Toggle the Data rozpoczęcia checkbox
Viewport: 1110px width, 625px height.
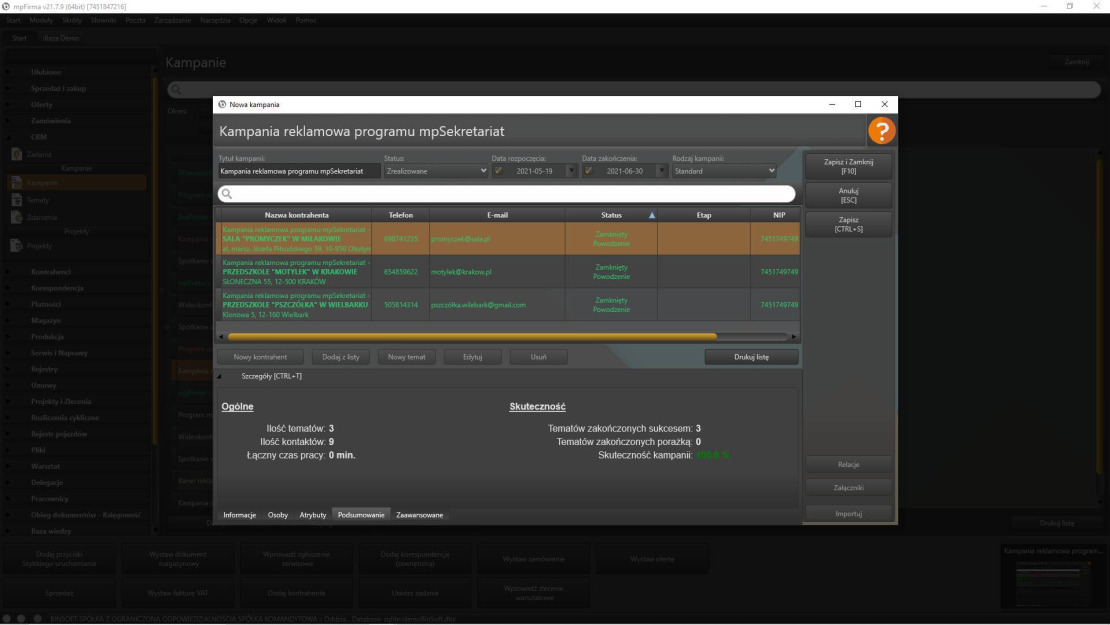(498, 171)
